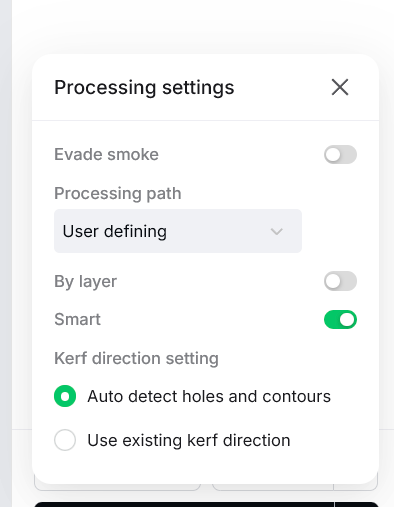Click the Kerf direction setting heading

tap(136, 358)
